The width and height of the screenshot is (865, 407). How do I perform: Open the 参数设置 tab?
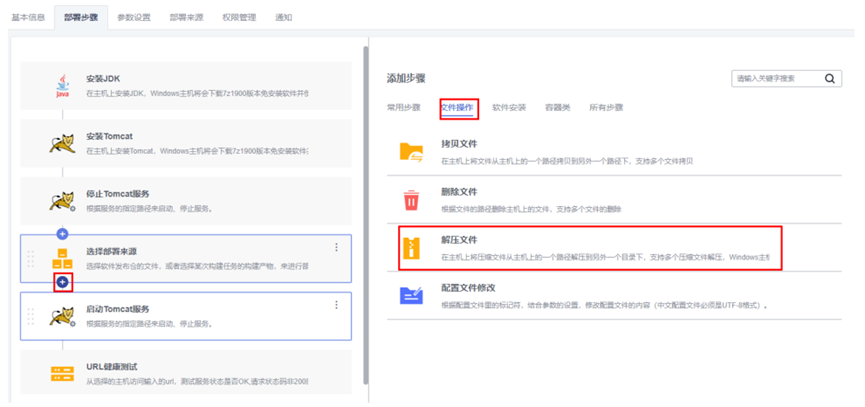pyautogui.click(x=134, y=18)
